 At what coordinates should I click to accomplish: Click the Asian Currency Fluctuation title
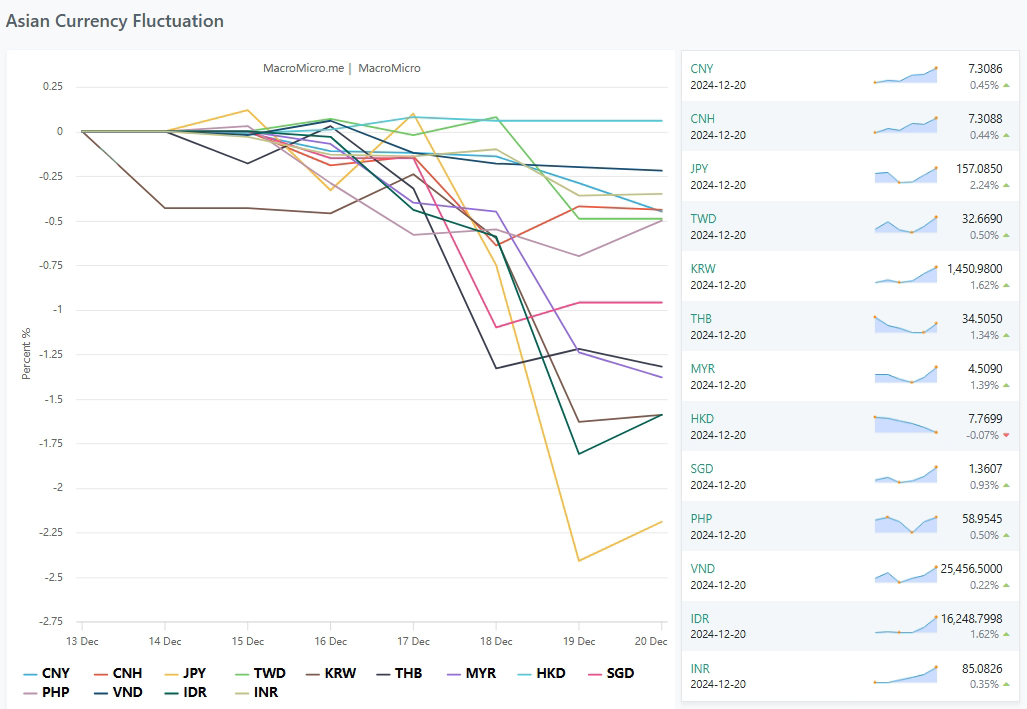[x=115, y=21]
